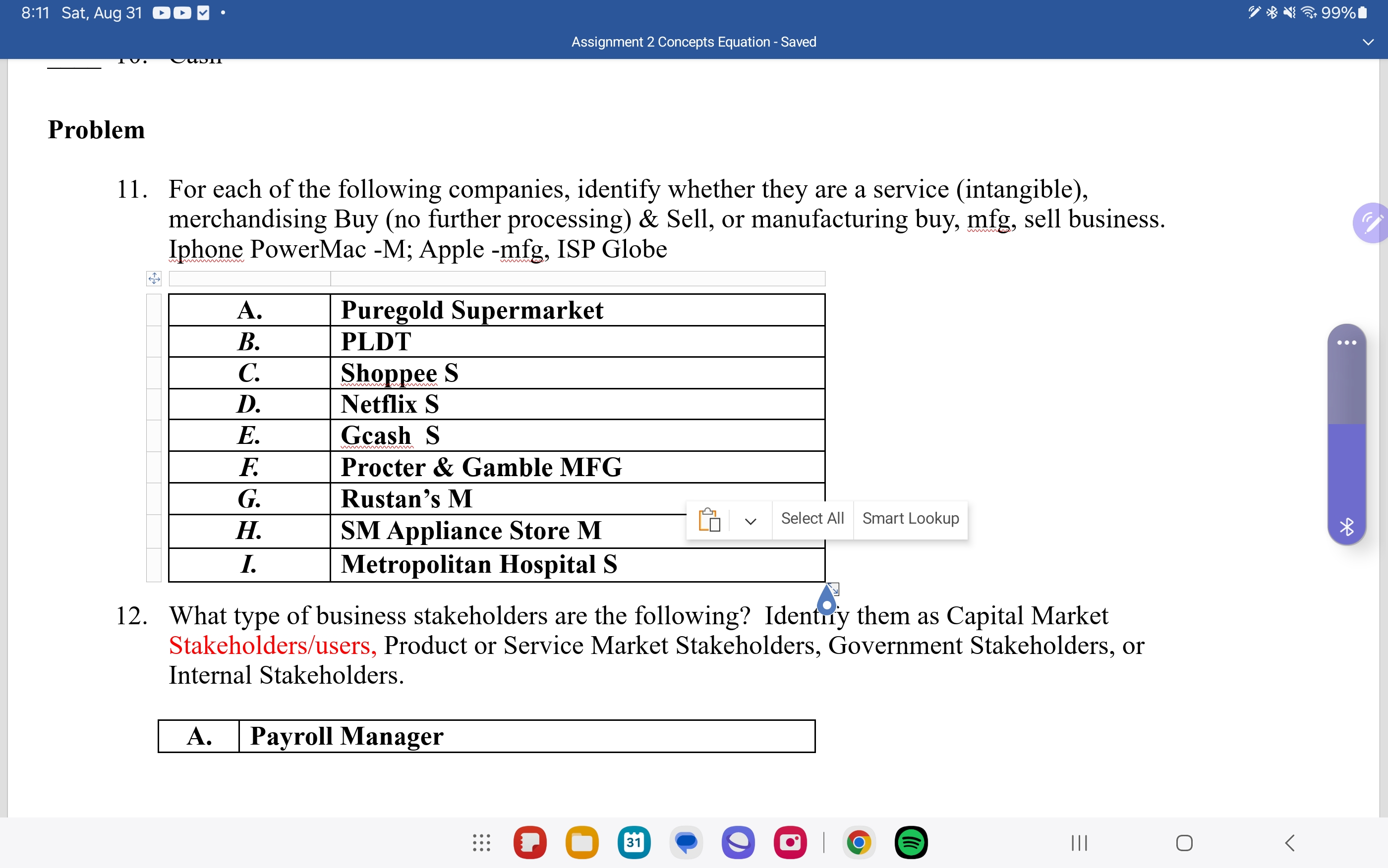
Task: Tap the checkmark notification icon
Action: click(203, 12)
